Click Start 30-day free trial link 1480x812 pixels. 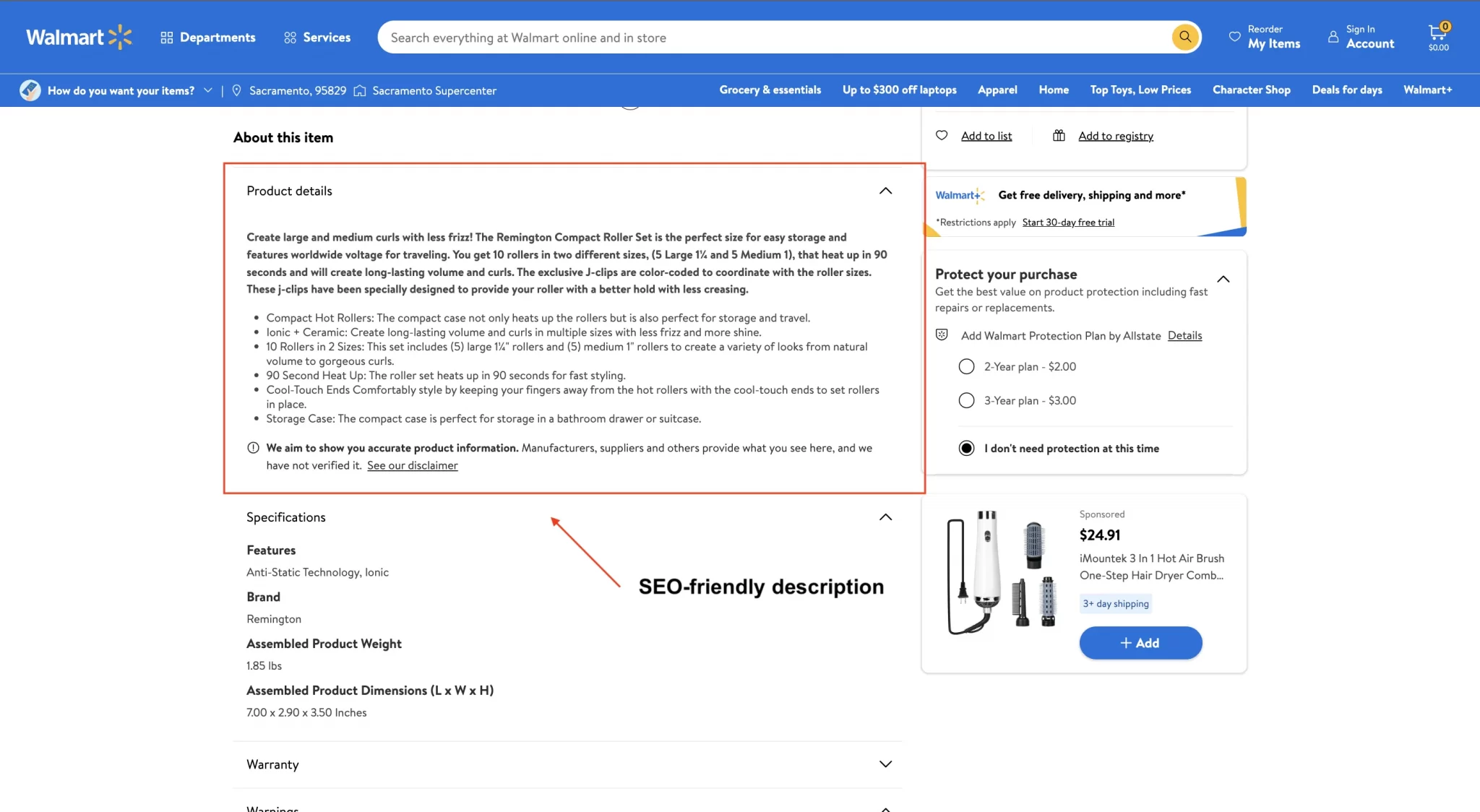tap(1067, 223)
